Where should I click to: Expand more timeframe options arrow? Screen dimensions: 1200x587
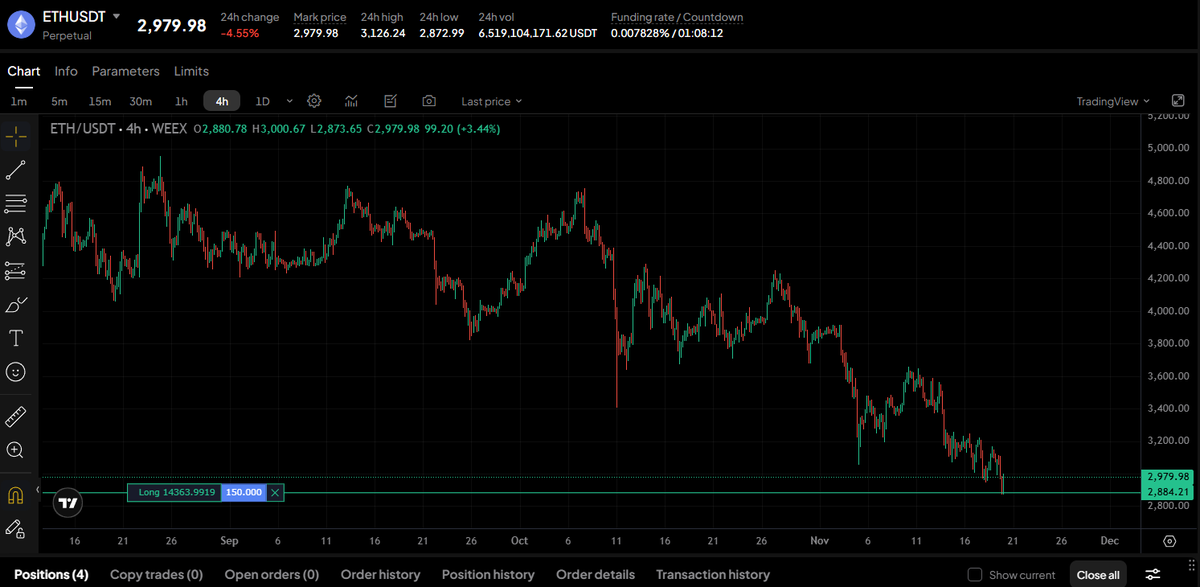[x=290, y=101]
